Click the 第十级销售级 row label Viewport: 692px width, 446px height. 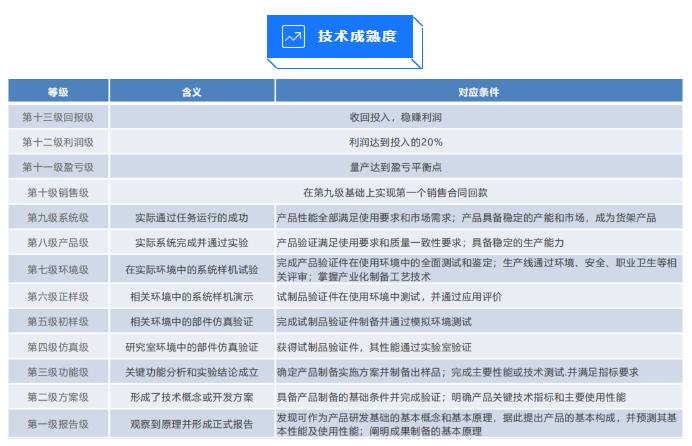point(58,192)
